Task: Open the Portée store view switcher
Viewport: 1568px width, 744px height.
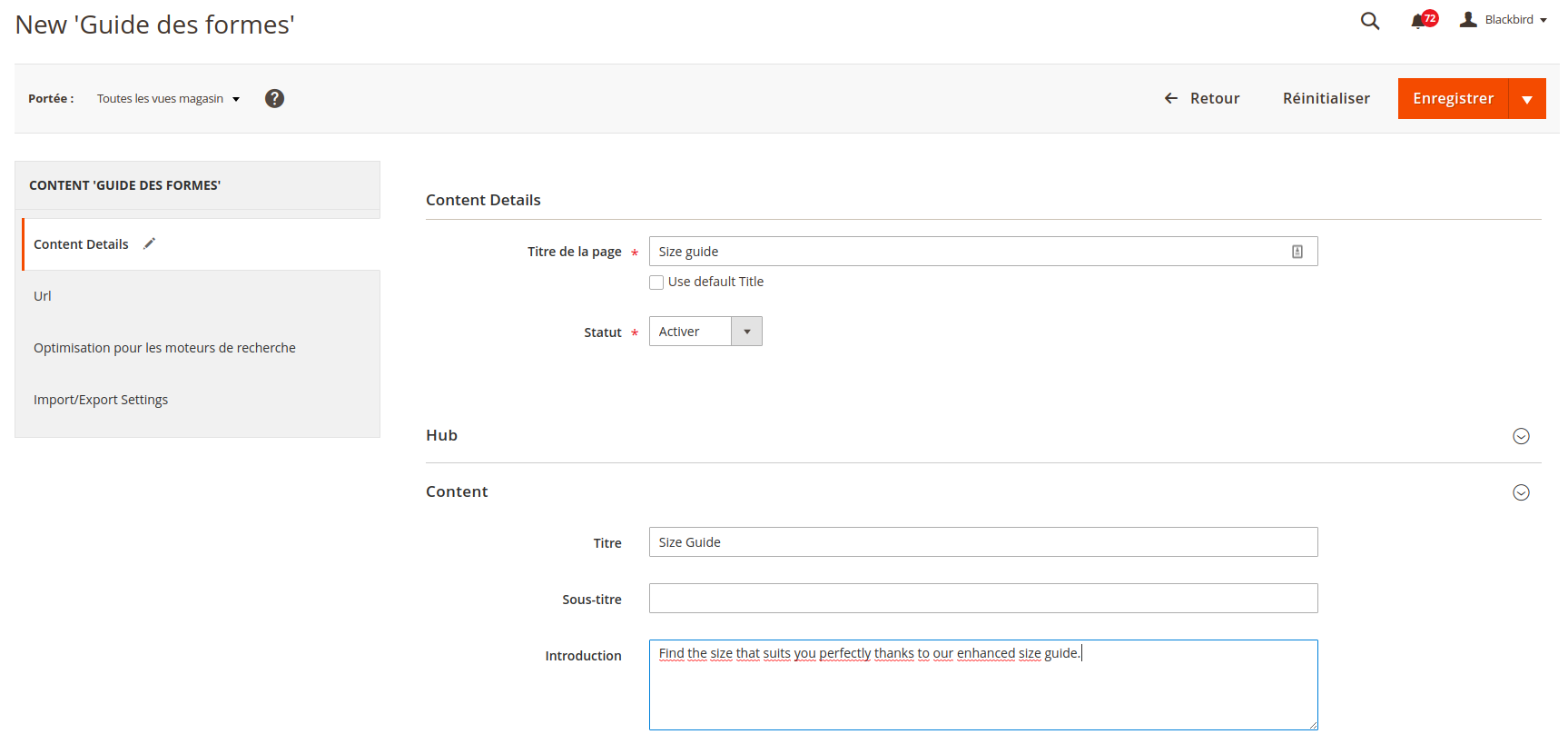Action: pos(169,99)
